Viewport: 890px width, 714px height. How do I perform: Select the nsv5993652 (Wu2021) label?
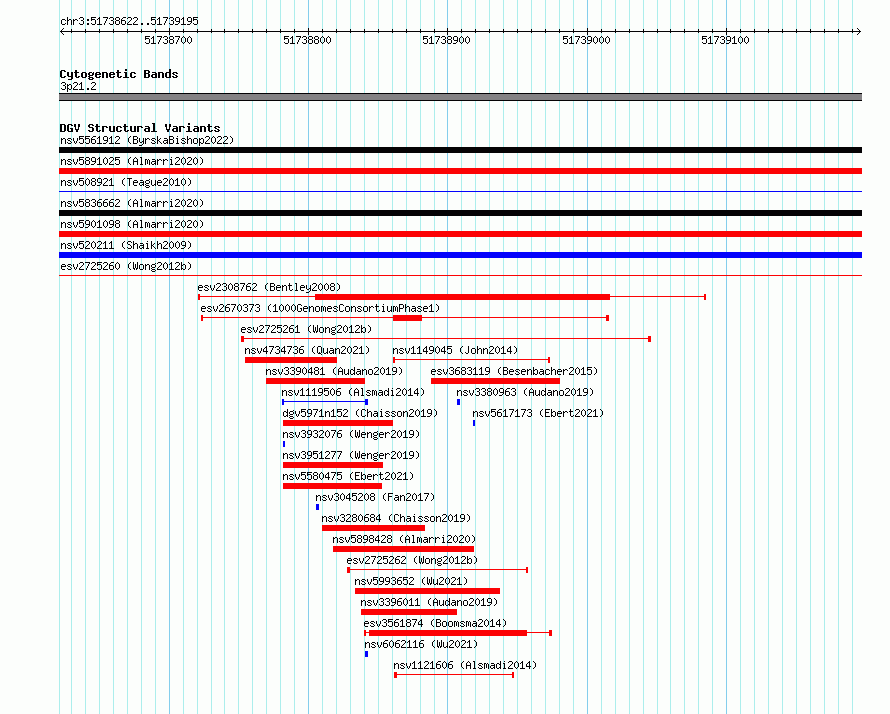point(412,581)
